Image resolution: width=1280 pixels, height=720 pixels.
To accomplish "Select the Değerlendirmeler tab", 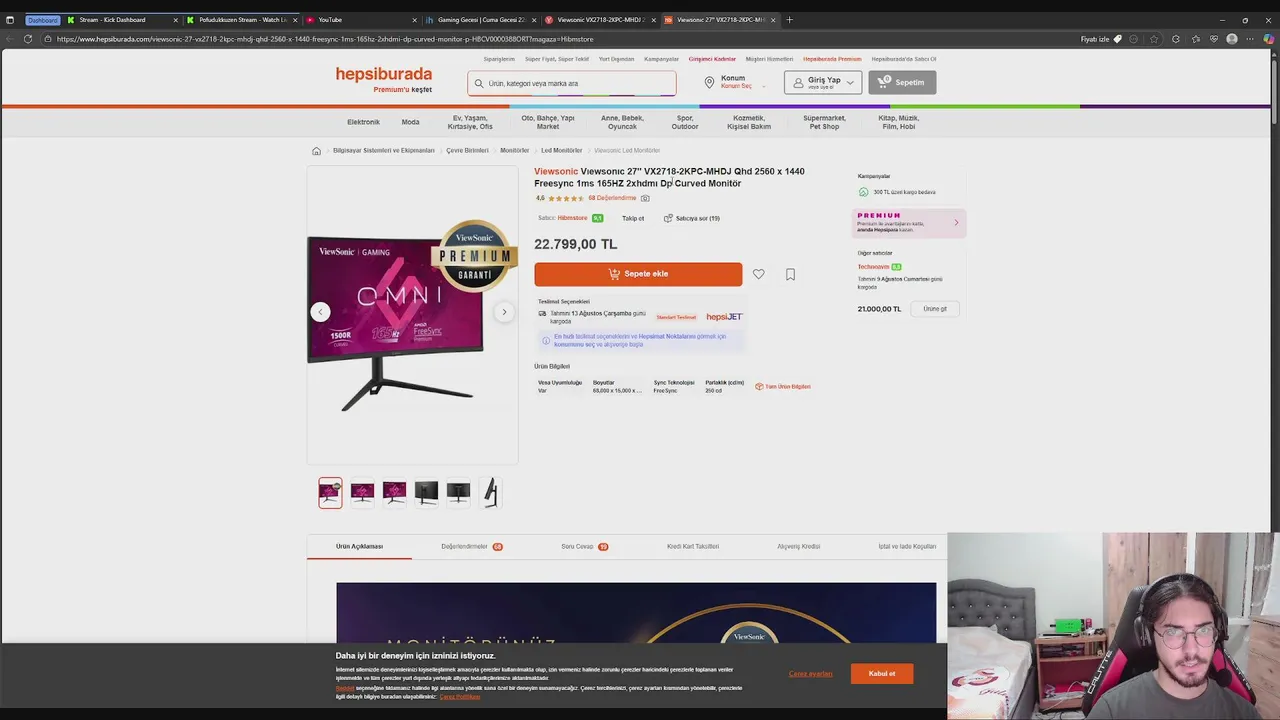I will coord(472,547).
